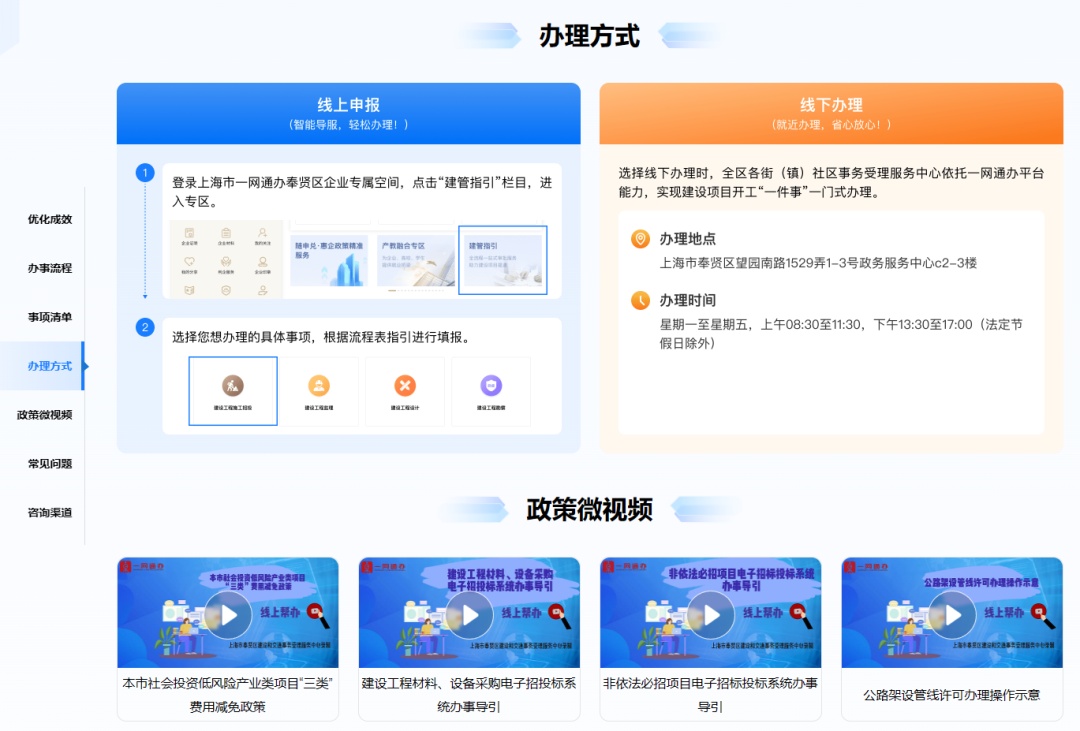Open the caption 本市社会投资低风险产业类项目"三类"费用减免政策
Screen dimensions: 1080x731
228,694
